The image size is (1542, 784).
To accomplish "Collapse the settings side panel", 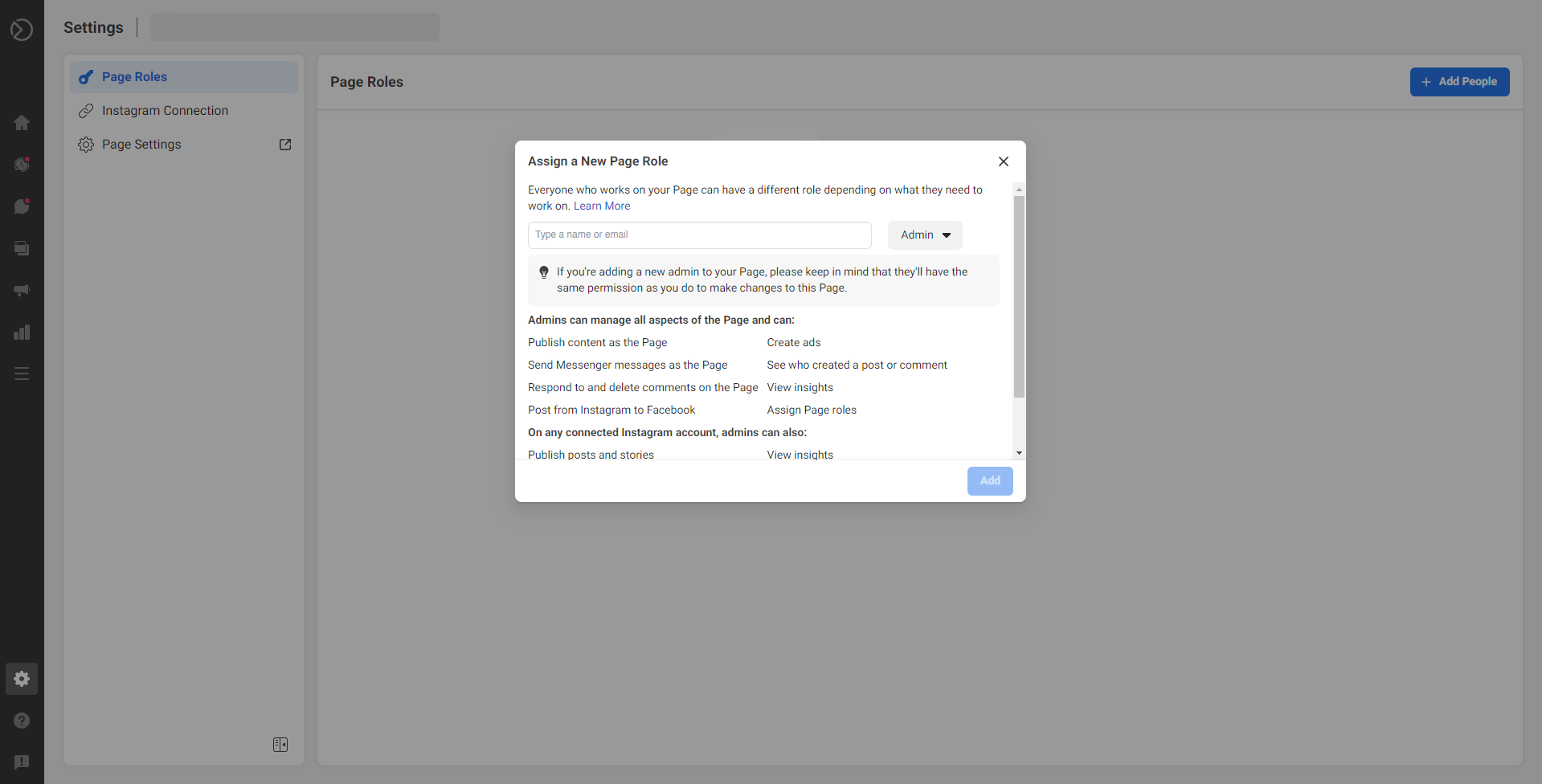I will (x=280, y=745).
